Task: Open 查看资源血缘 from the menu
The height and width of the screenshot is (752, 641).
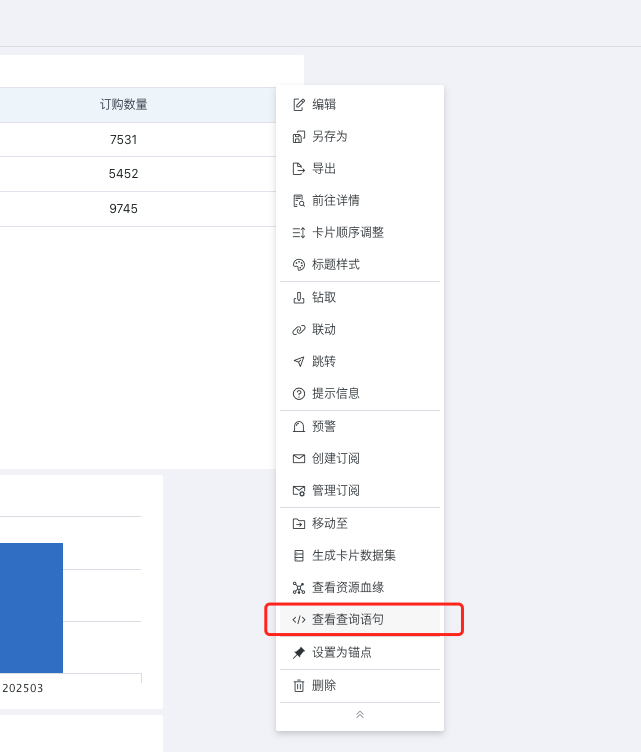Action: pos(360,588)
